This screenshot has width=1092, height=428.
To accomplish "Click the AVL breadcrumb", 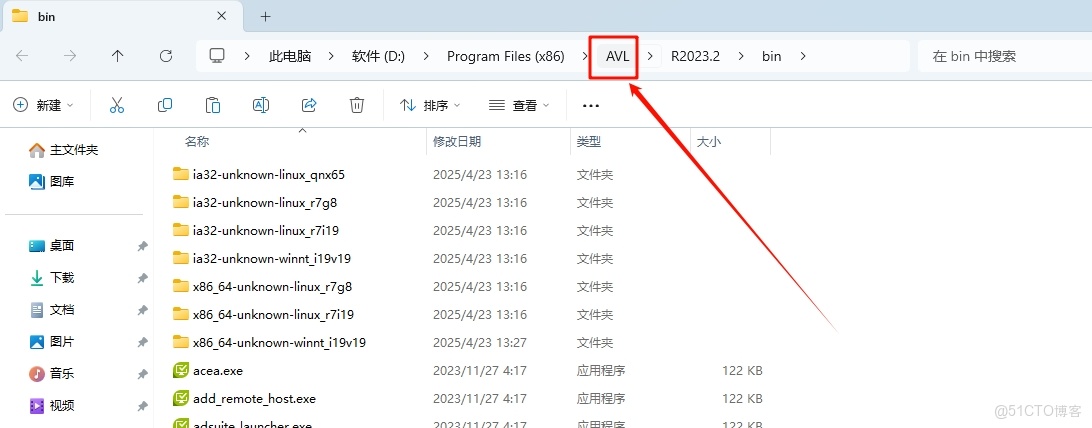I will pos(617,56).
